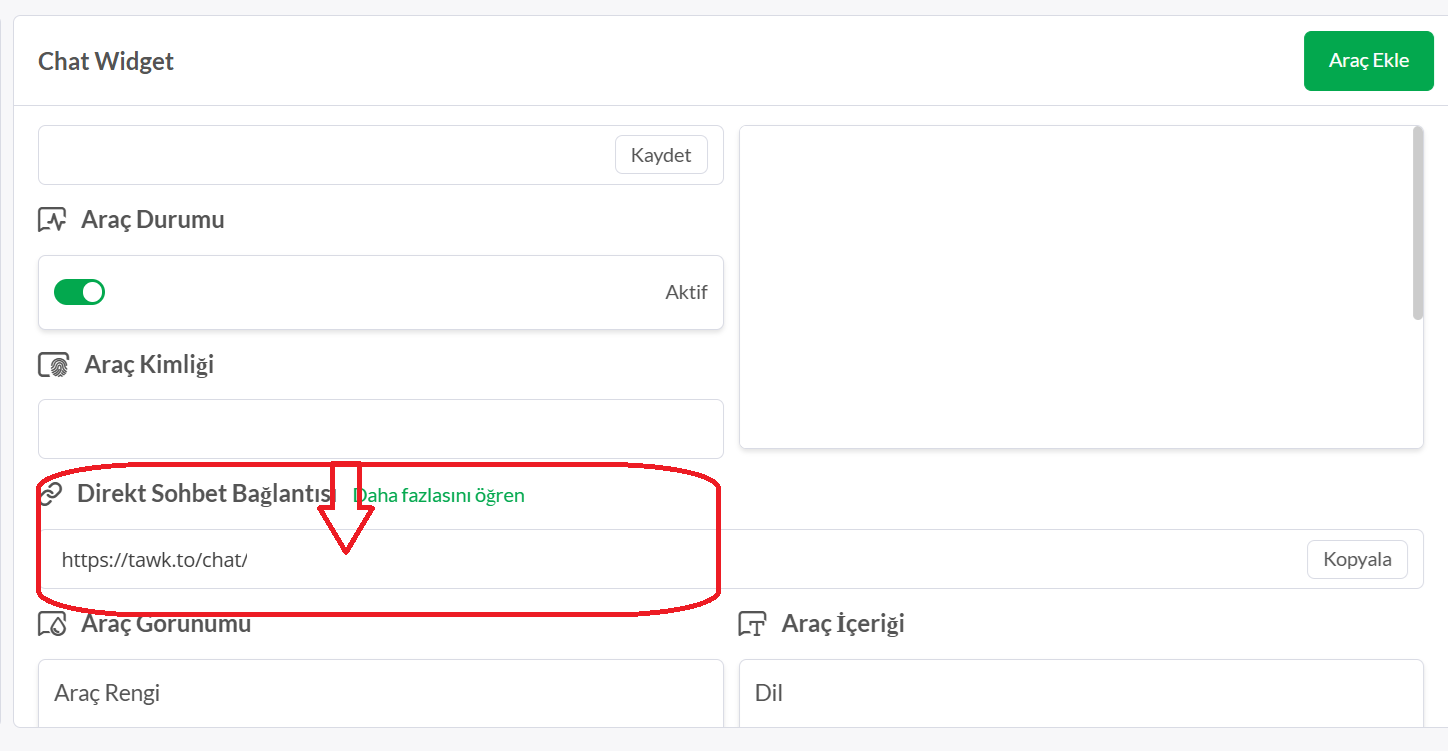Click the Araç Durumu pulse icon

click(x=52, y=220)
